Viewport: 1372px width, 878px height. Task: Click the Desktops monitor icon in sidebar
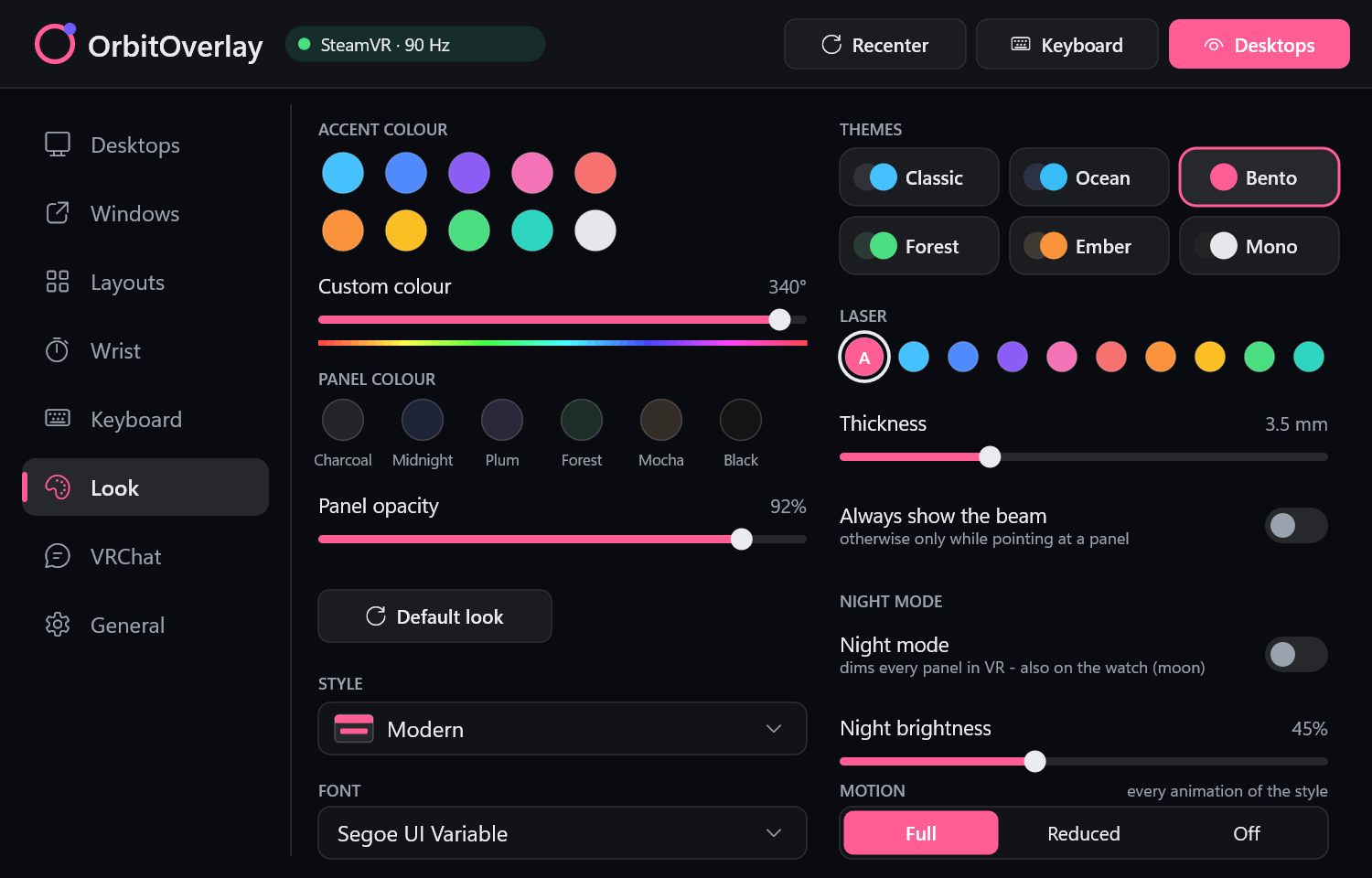tap(58, 145)
